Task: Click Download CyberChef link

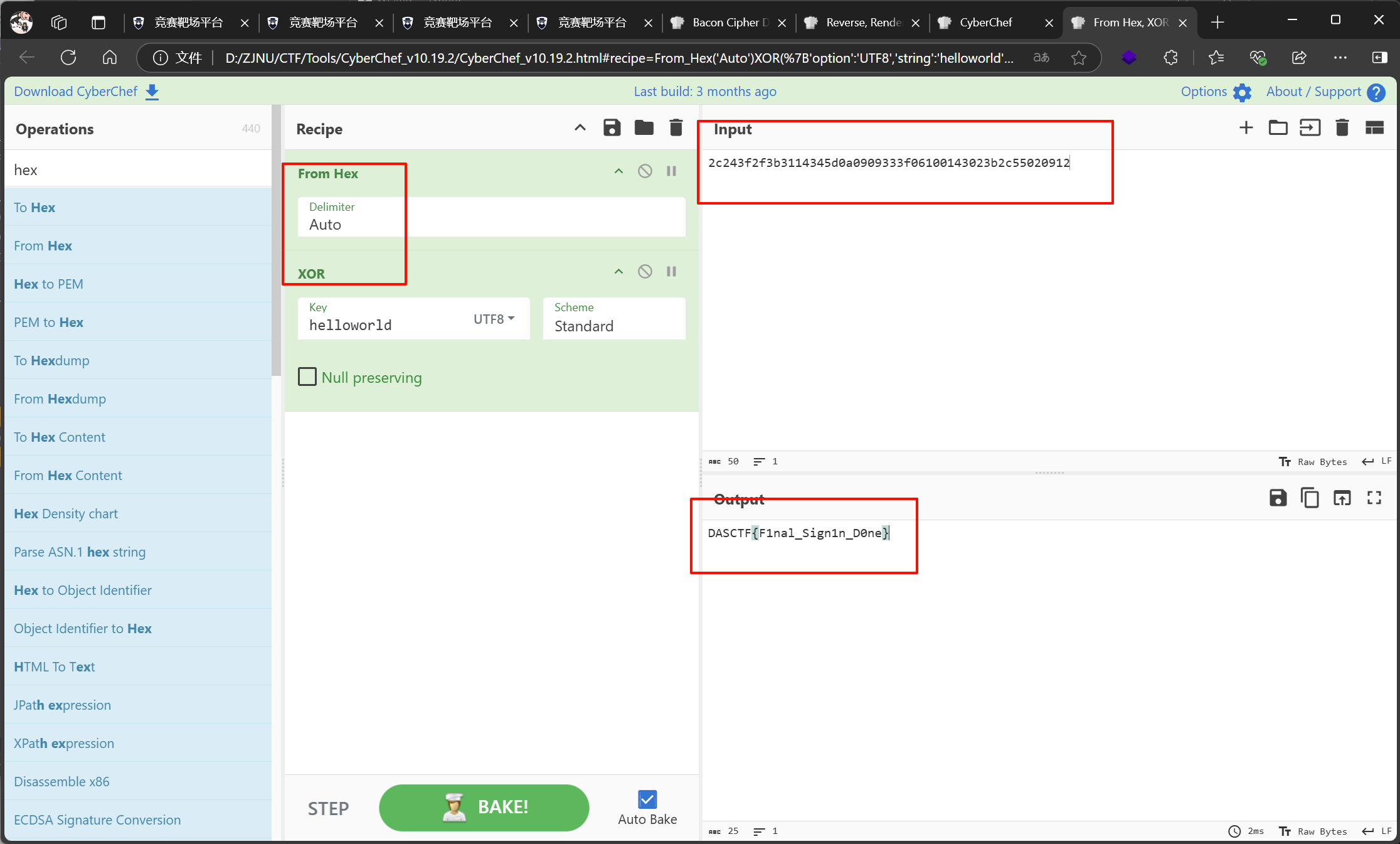Action: tap(87, 92)
